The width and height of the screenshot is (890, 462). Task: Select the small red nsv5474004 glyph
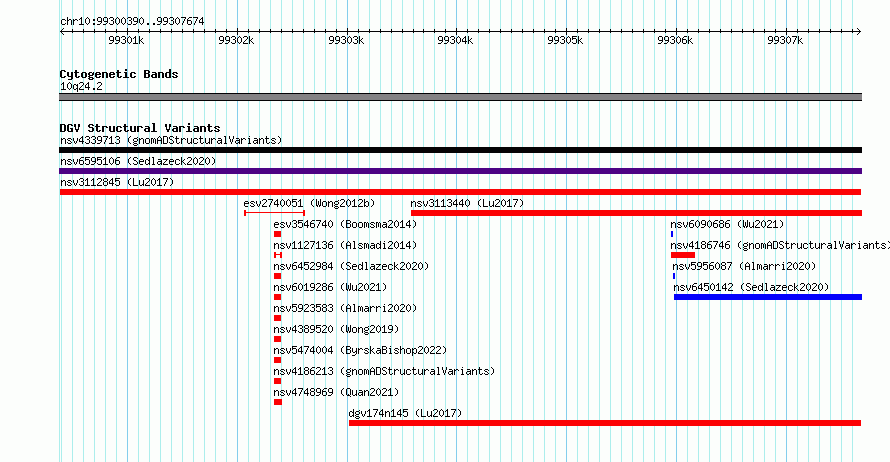278,360
